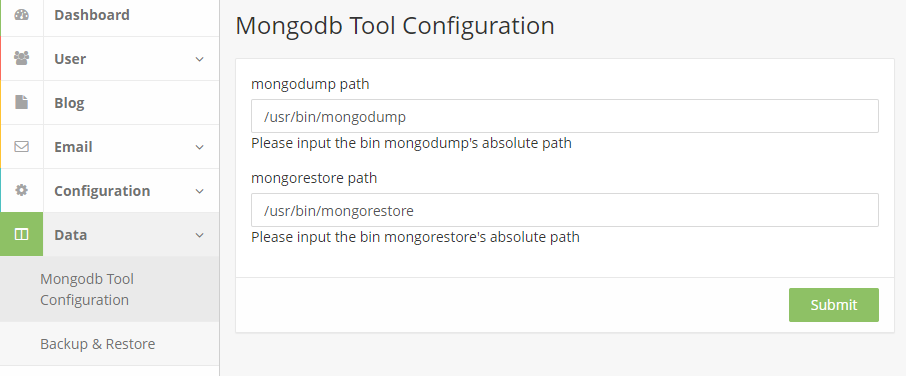This screenshot has height=376, width=906.
Task: Click the Dashboard gauge icon
Action: click(x=21, y=15)
